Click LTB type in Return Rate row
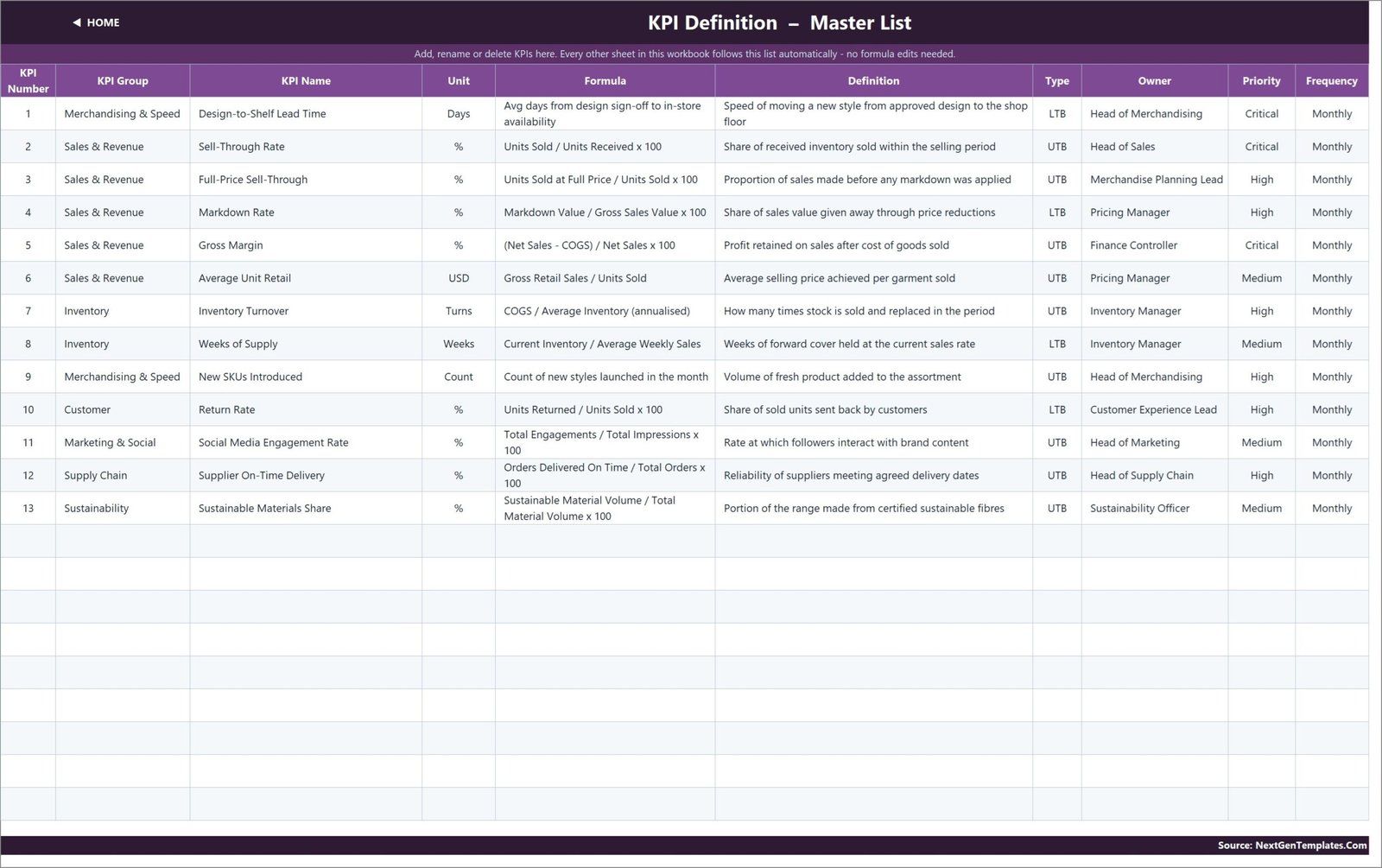 click(x=1057, y=409)
